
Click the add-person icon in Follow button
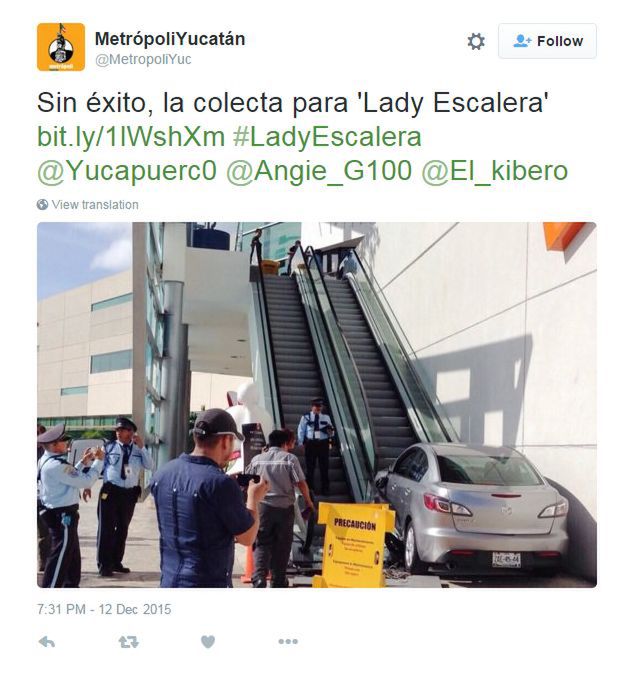pos(522,41)
